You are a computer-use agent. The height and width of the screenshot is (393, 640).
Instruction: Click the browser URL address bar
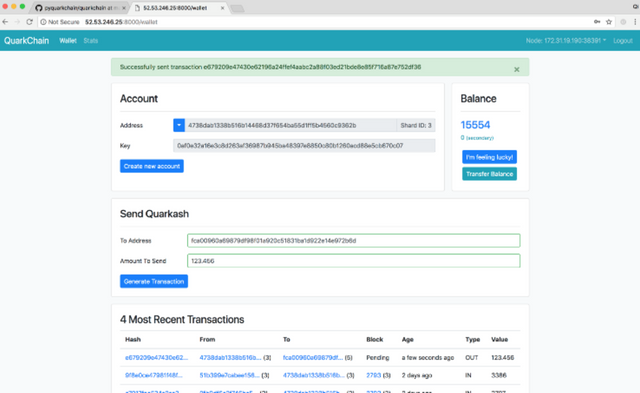click(x=314, y=22)
